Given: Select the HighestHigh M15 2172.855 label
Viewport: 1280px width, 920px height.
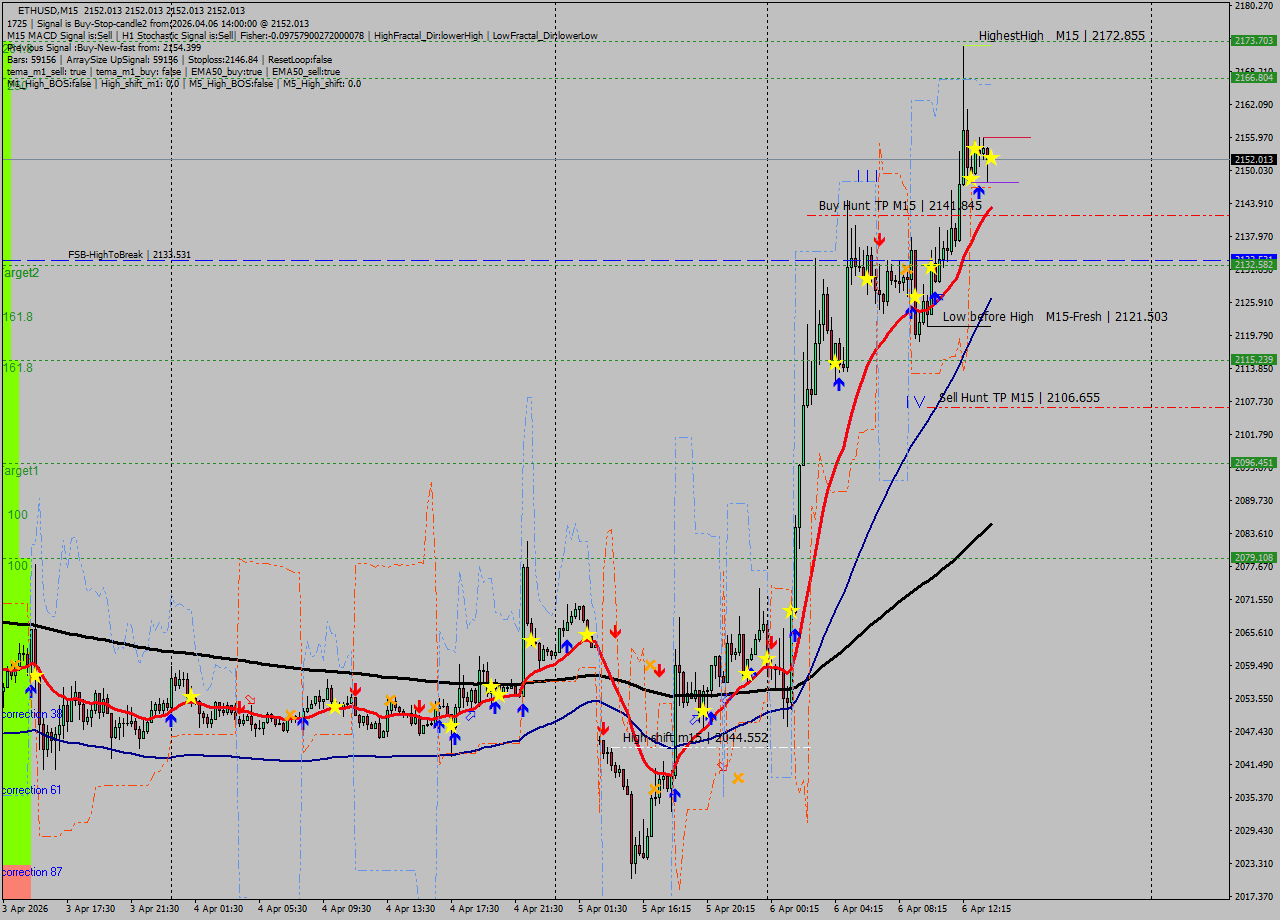Looking at the screenshot, I should pos(1061,36).
